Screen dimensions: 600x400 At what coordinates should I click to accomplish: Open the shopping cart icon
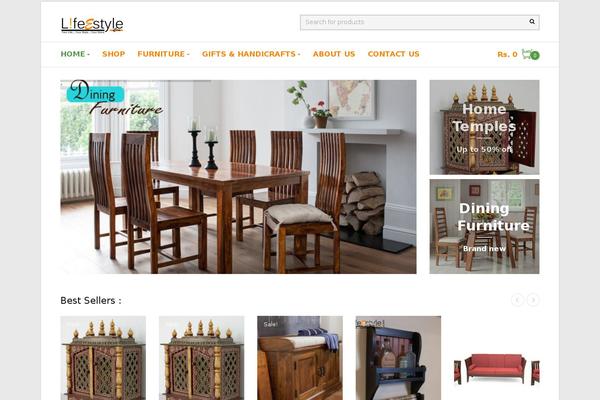tap(527, 54)
